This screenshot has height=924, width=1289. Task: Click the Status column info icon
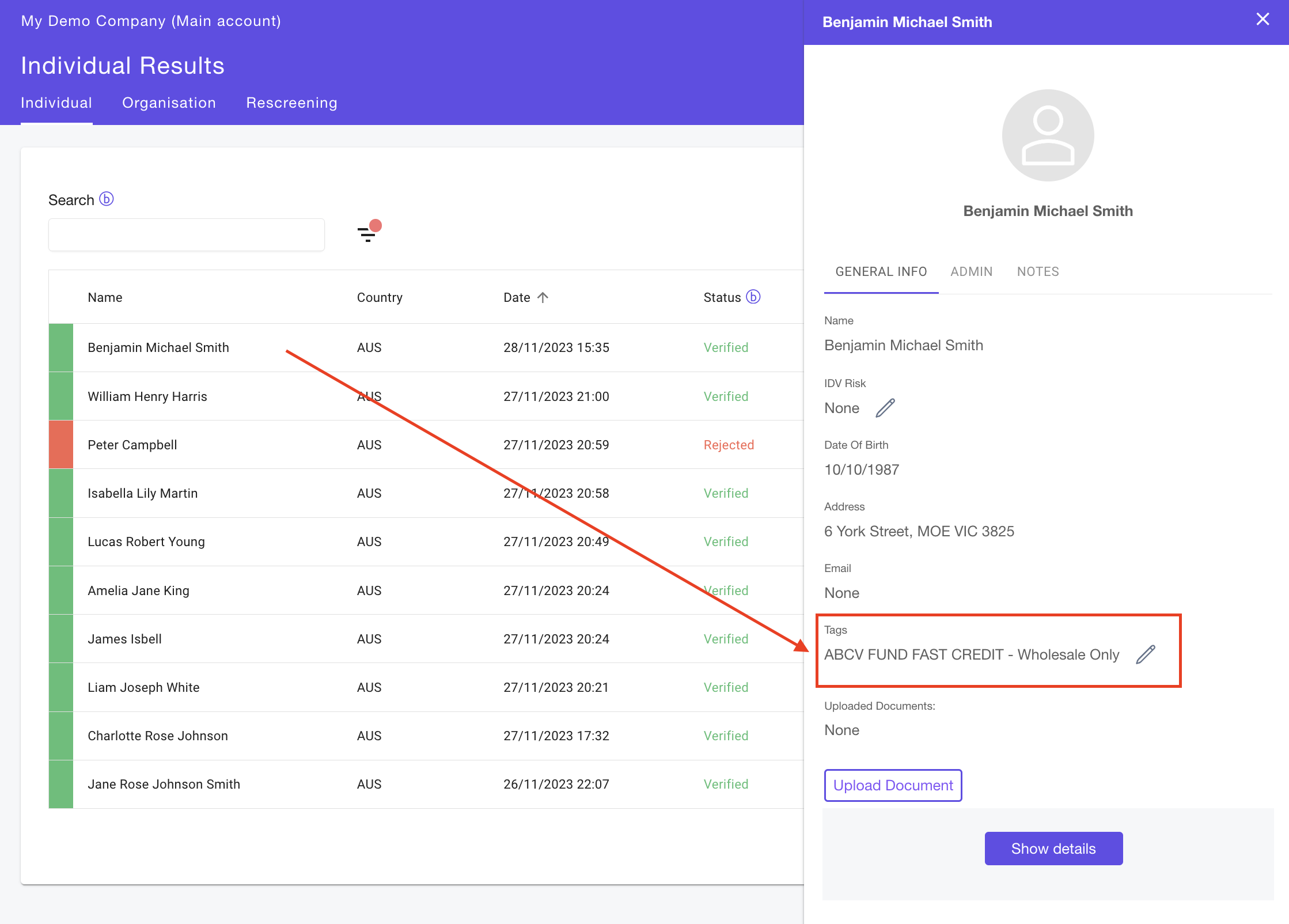[753, 297]
